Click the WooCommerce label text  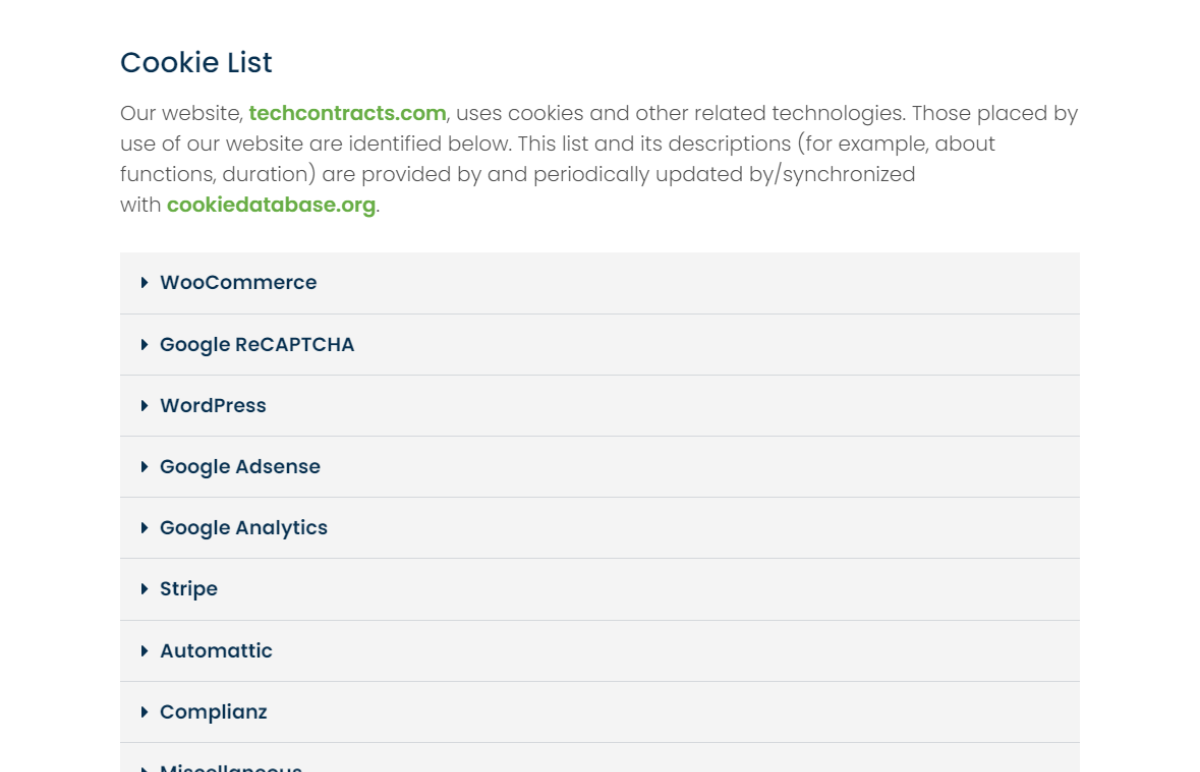238,283
